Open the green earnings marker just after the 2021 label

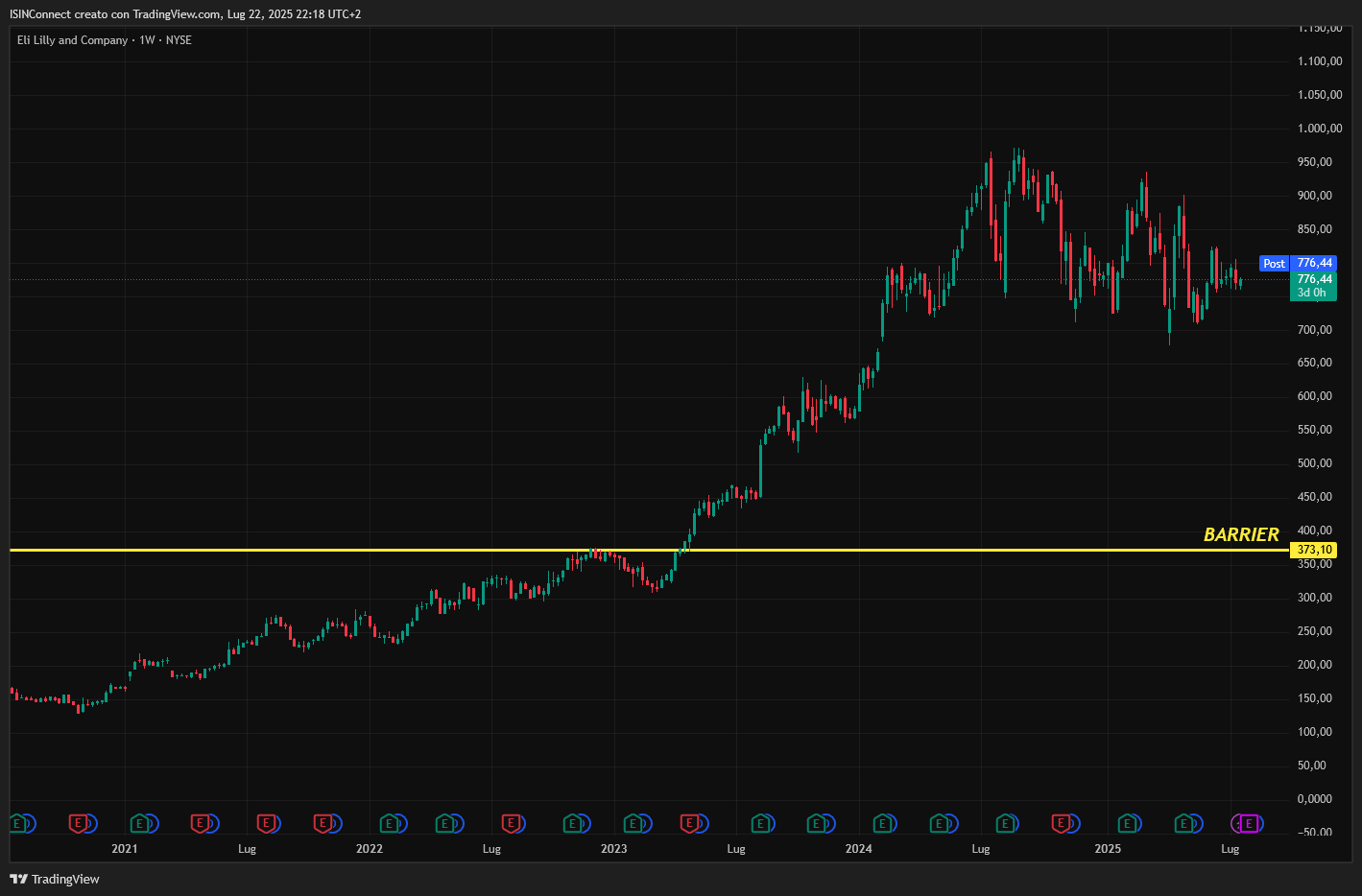pyautogui.click(x=139, y=823)
